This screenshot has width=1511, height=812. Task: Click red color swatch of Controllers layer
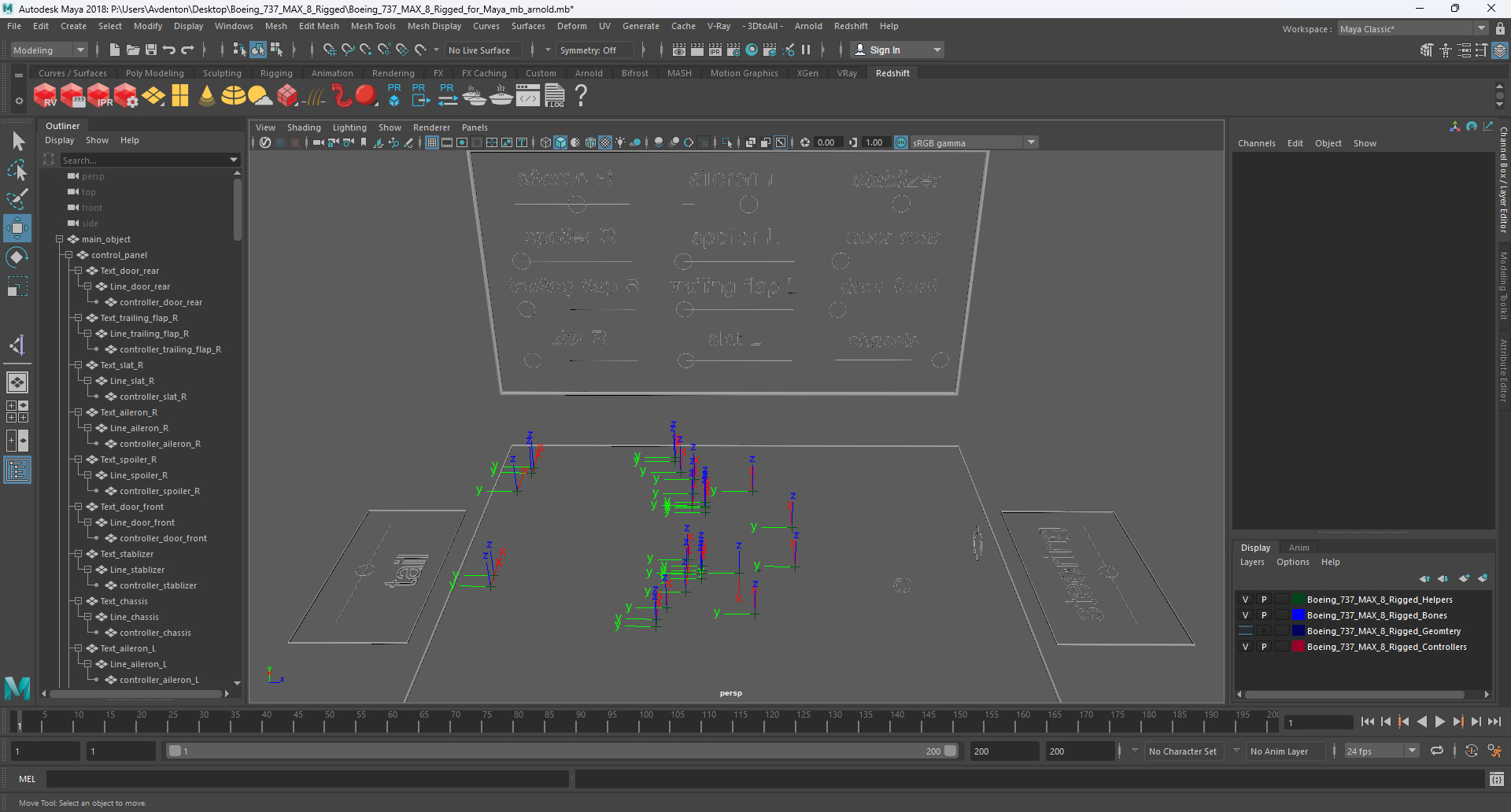coord(1299,647)
